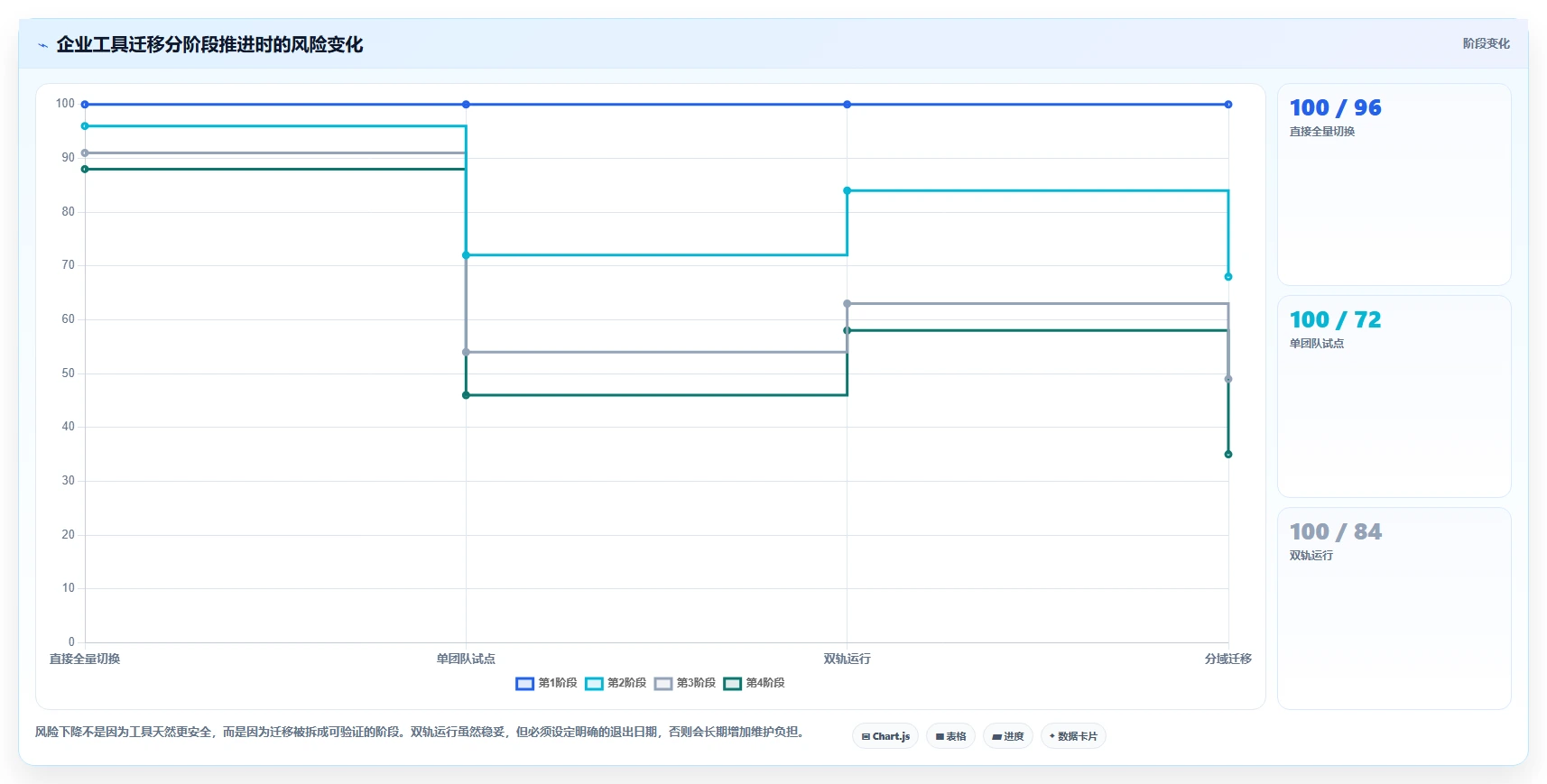1547x784 pixels.
Task: Hide the 第4阶段 series via its legend entry
Action: 755,683
